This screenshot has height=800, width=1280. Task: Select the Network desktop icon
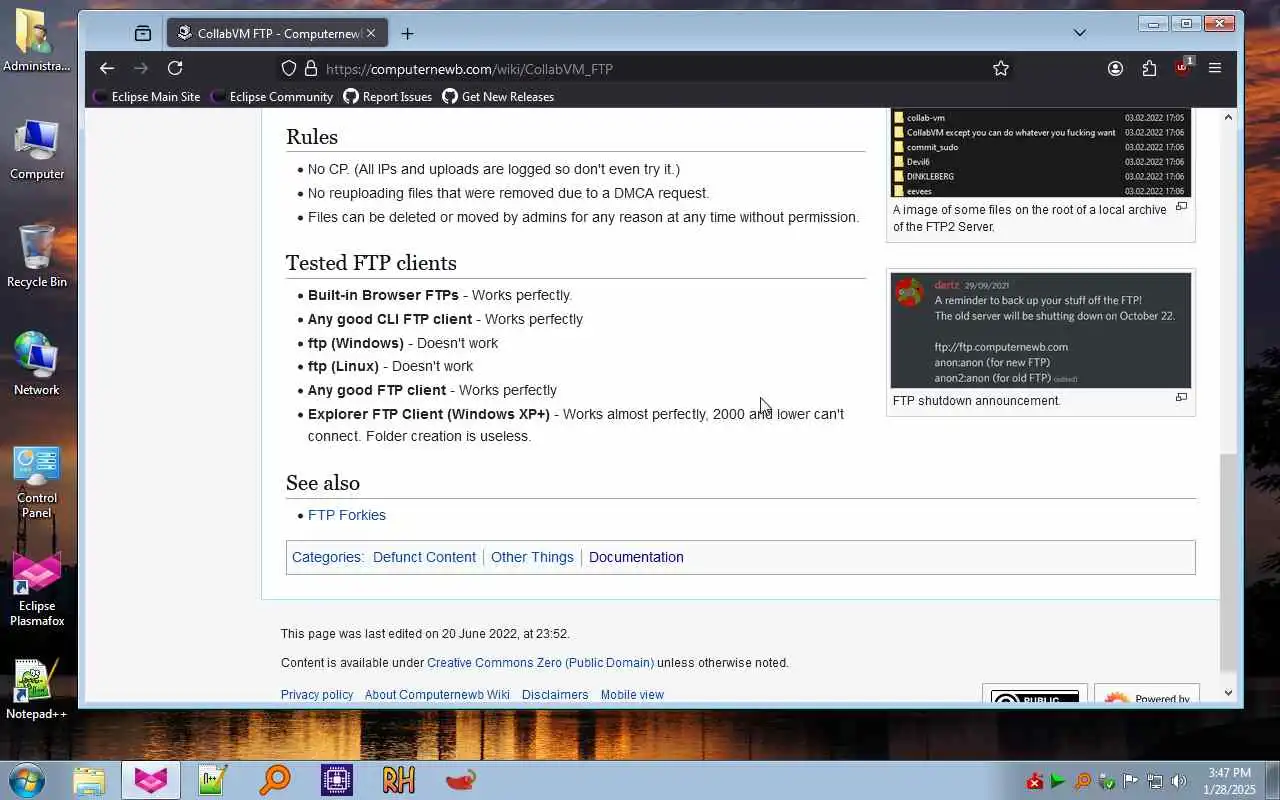pyautogui.click(x=37, y=364)
